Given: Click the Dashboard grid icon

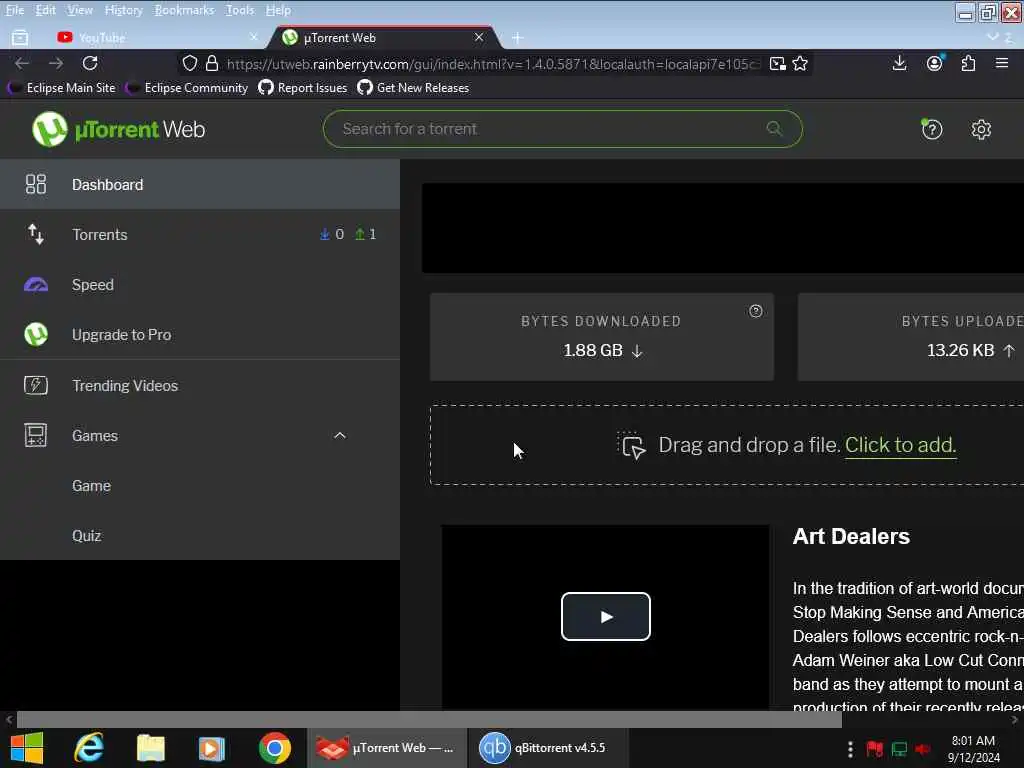Looking at the screenshot, I should coord(36,184).
